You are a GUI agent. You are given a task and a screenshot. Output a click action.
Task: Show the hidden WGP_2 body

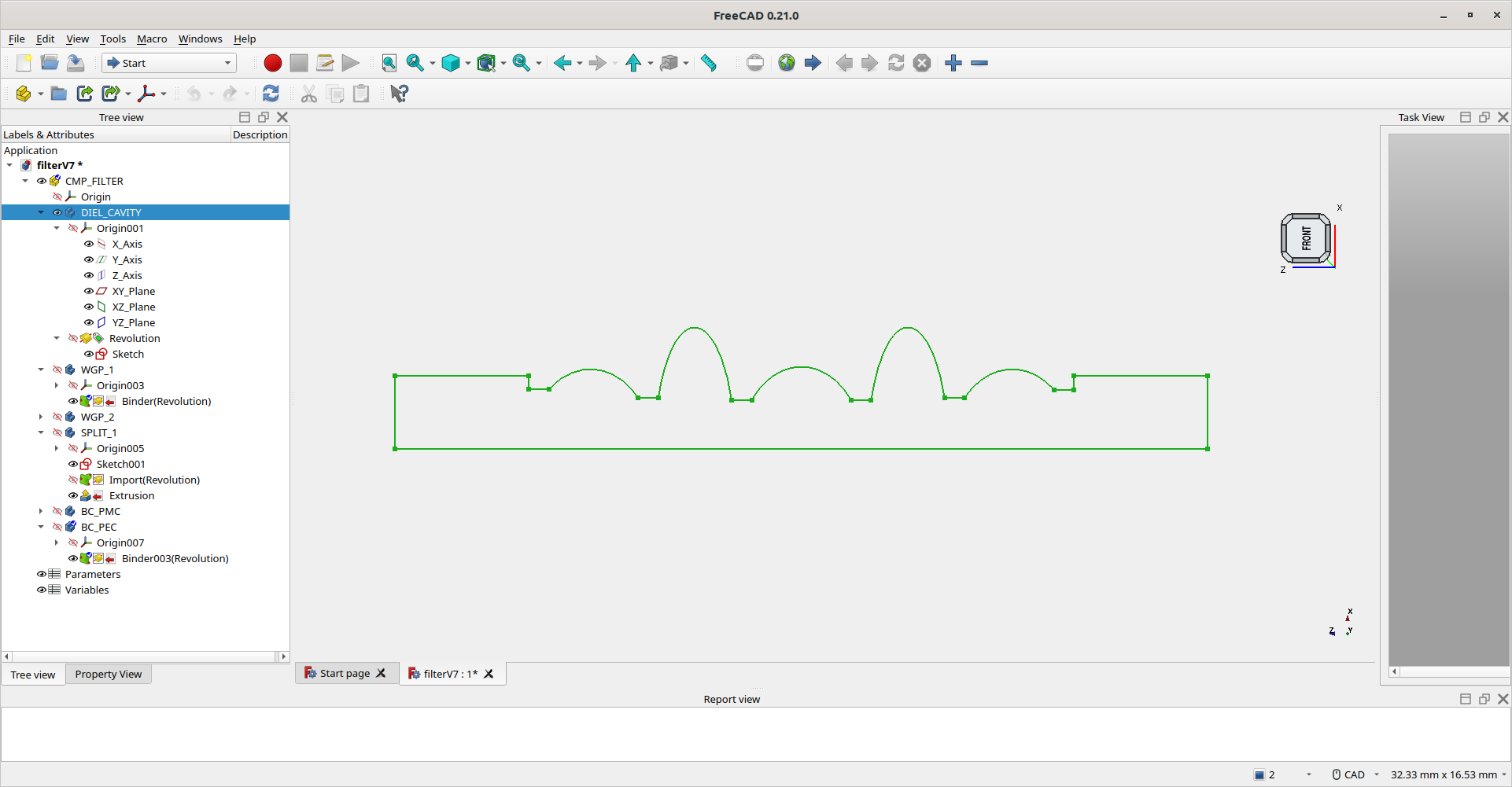[x=57, y=417]
